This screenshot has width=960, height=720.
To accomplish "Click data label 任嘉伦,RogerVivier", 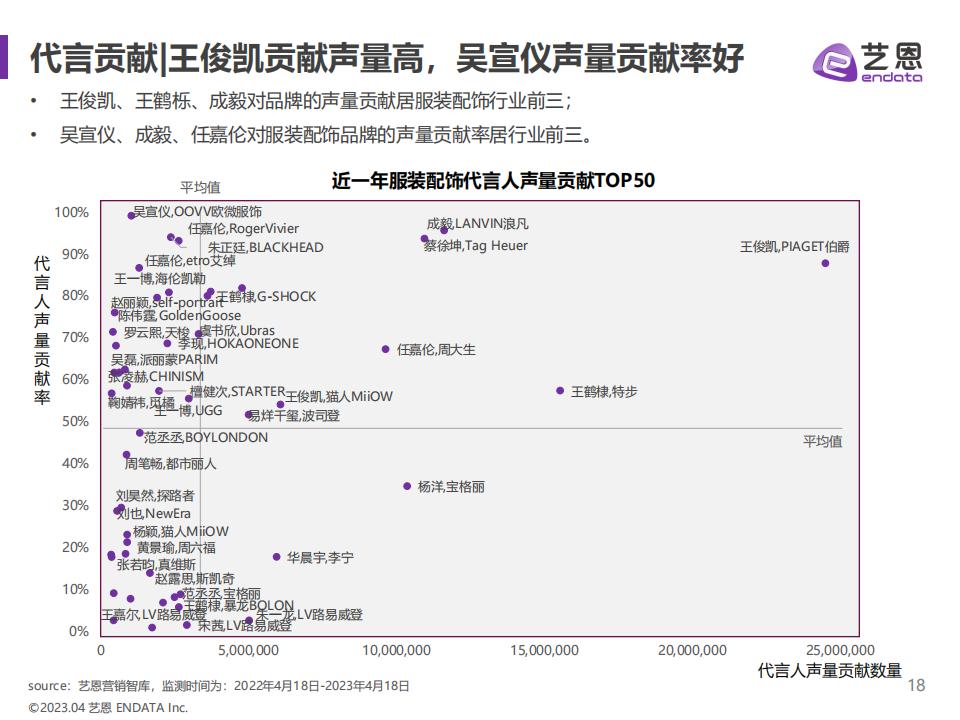I will coord(243,229).
